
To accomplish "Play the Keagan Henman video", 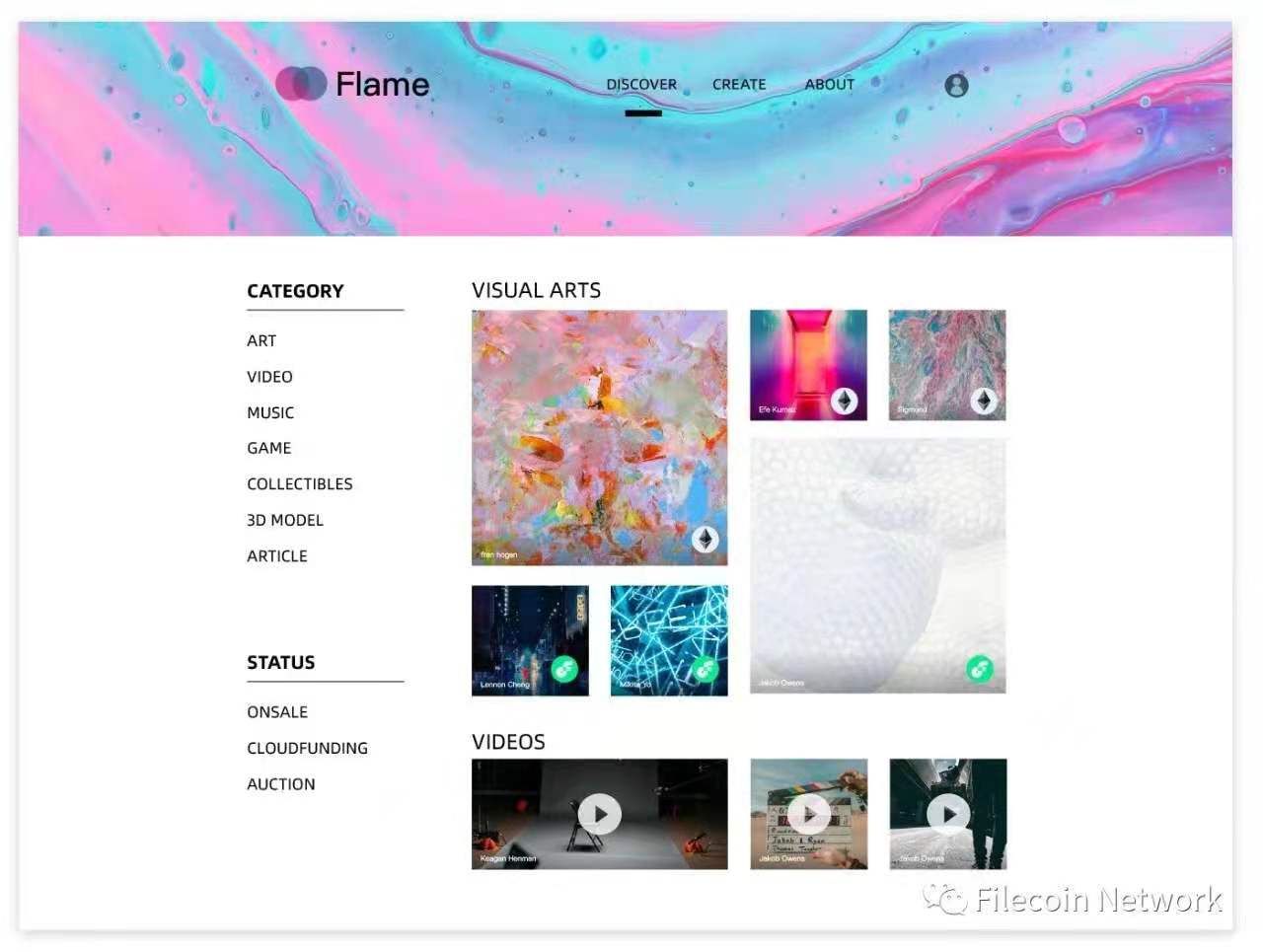I will [x=600, y=815].
